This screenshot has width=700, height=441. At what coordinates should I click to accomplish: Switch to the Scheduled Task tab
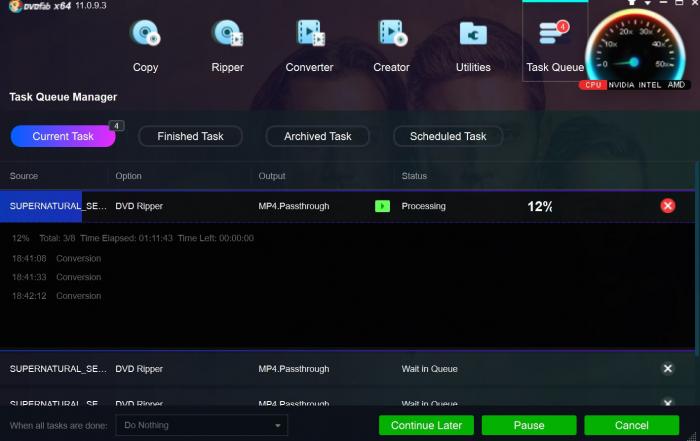(448, 136)
